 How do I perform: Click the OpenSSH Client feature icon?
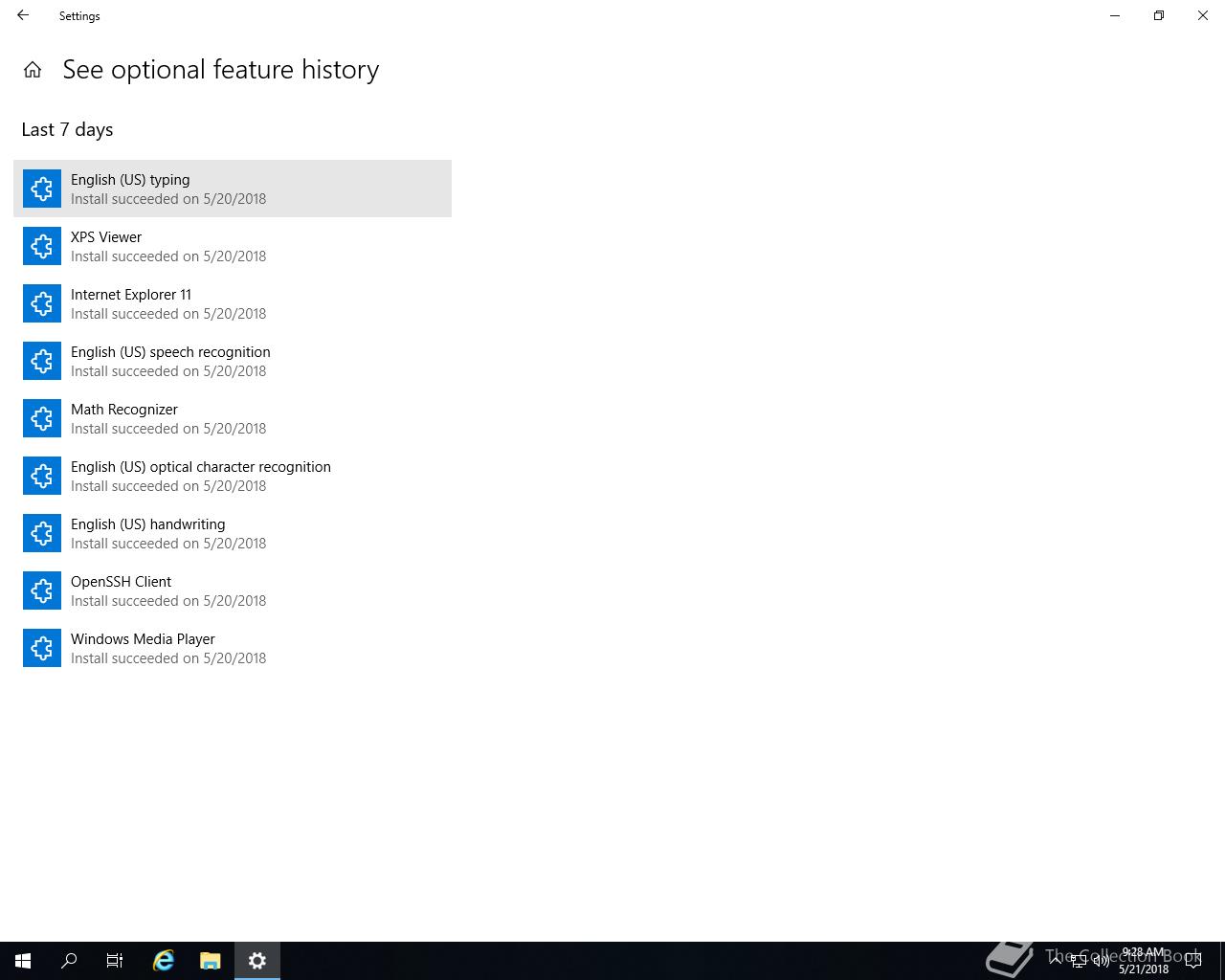[x=42, y=590]
